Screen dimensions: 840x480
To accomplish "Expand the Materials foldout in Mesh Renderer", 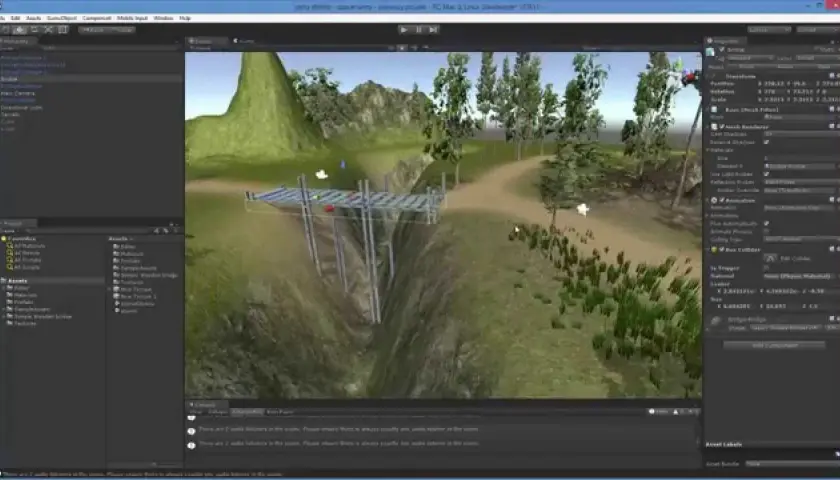I will coord(708,150).
